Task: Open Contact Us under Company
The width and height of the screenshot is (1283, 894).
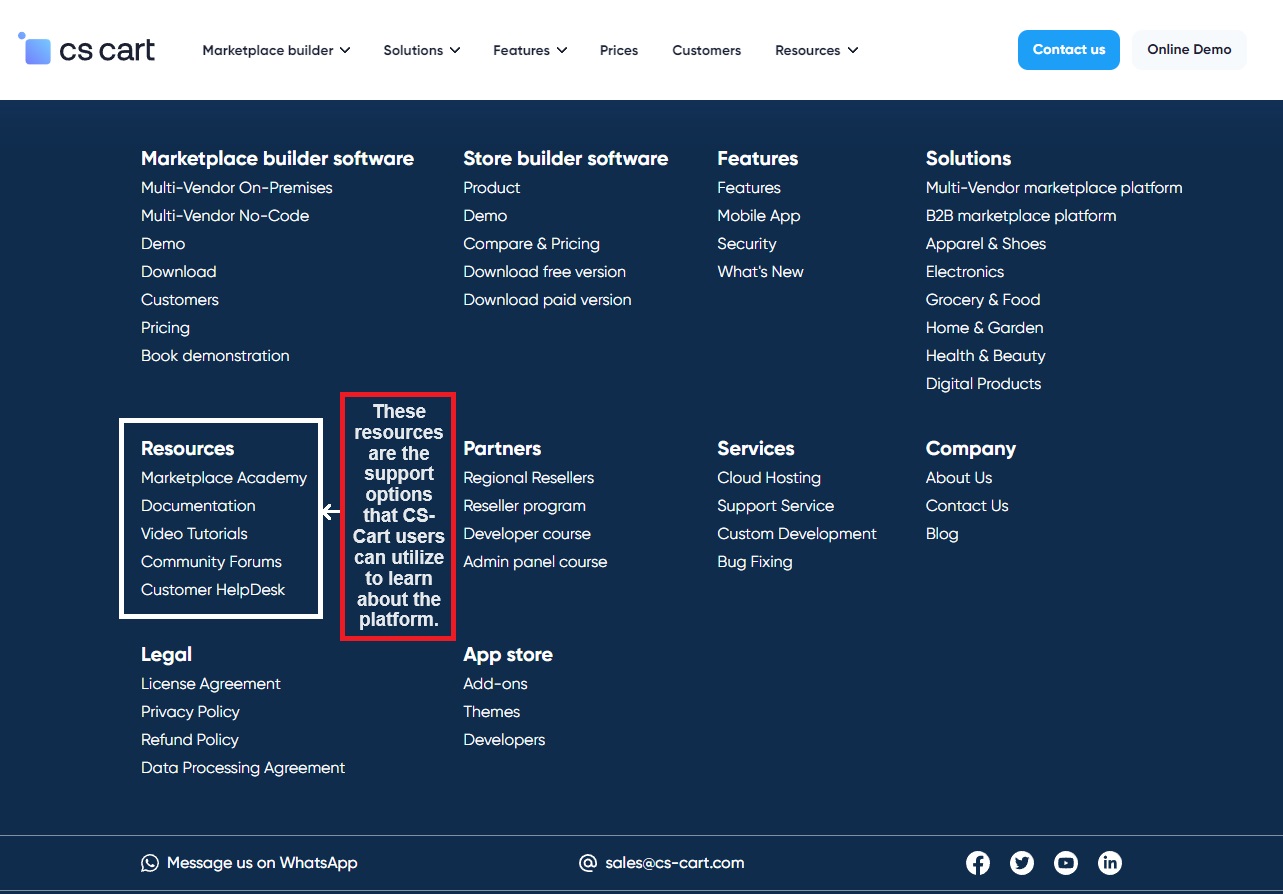Action: [967, 506]
